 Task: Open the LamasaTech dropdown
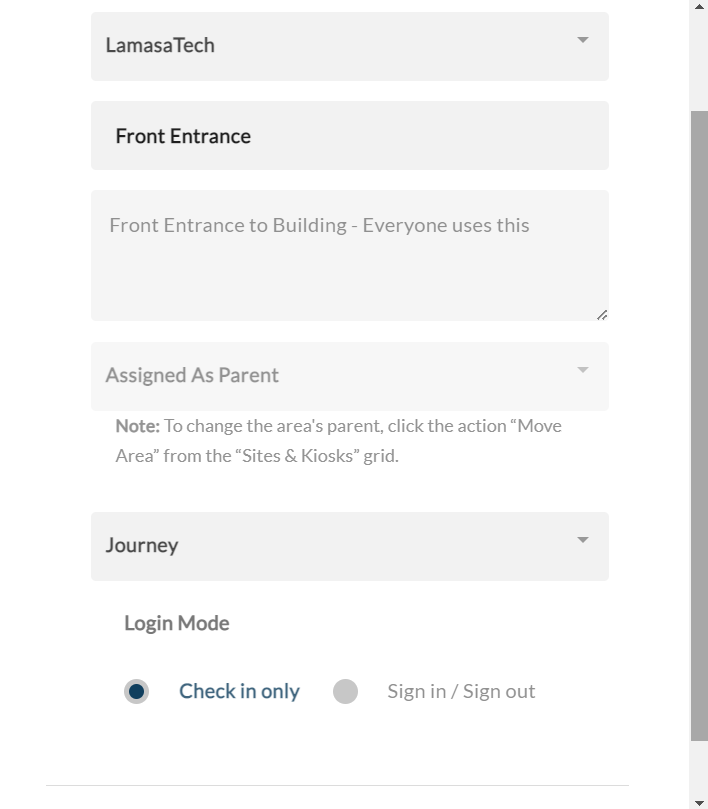pos(349,46)
